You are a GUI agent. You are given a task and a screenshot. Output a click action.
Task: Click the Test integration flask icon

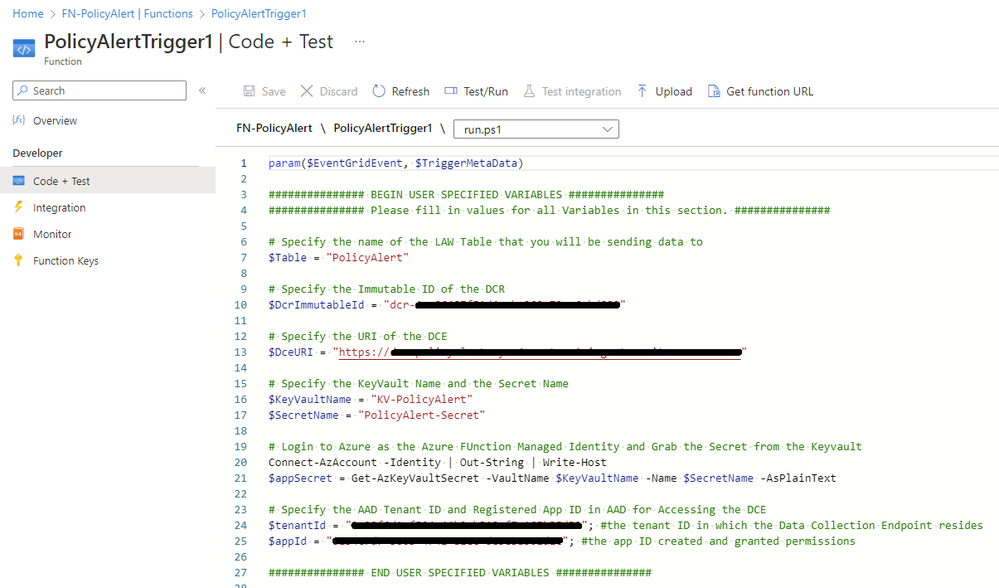pos(529,91)
